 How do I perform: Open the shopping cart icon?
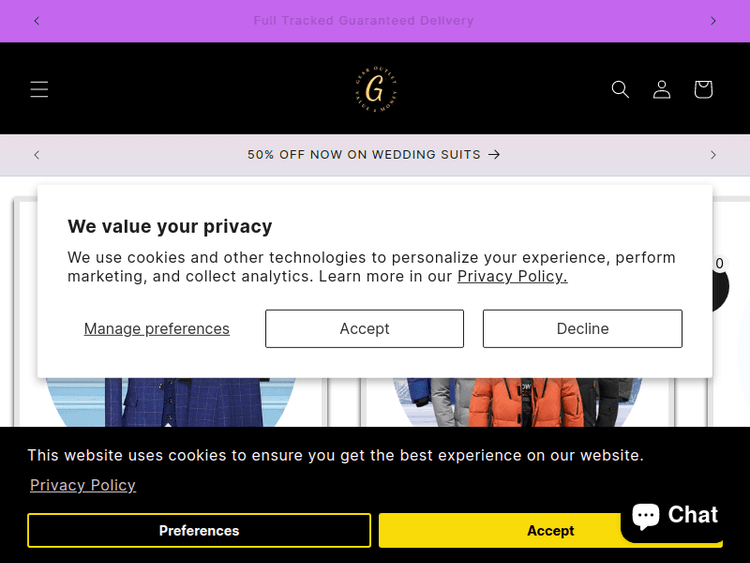pyautogui.click(x=703, y=90)
